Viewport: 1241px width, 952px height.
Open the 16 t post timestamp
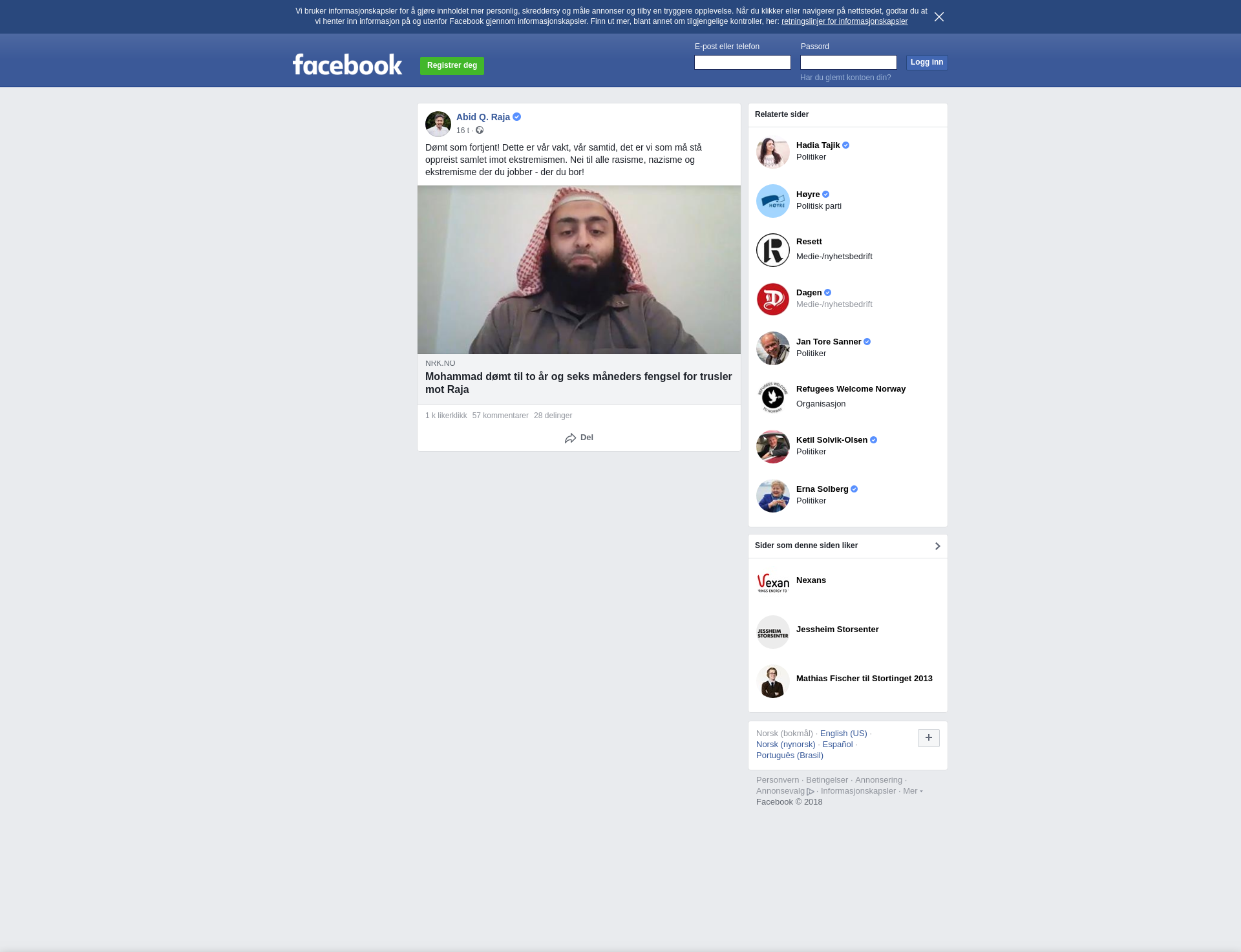pos(462,131)
